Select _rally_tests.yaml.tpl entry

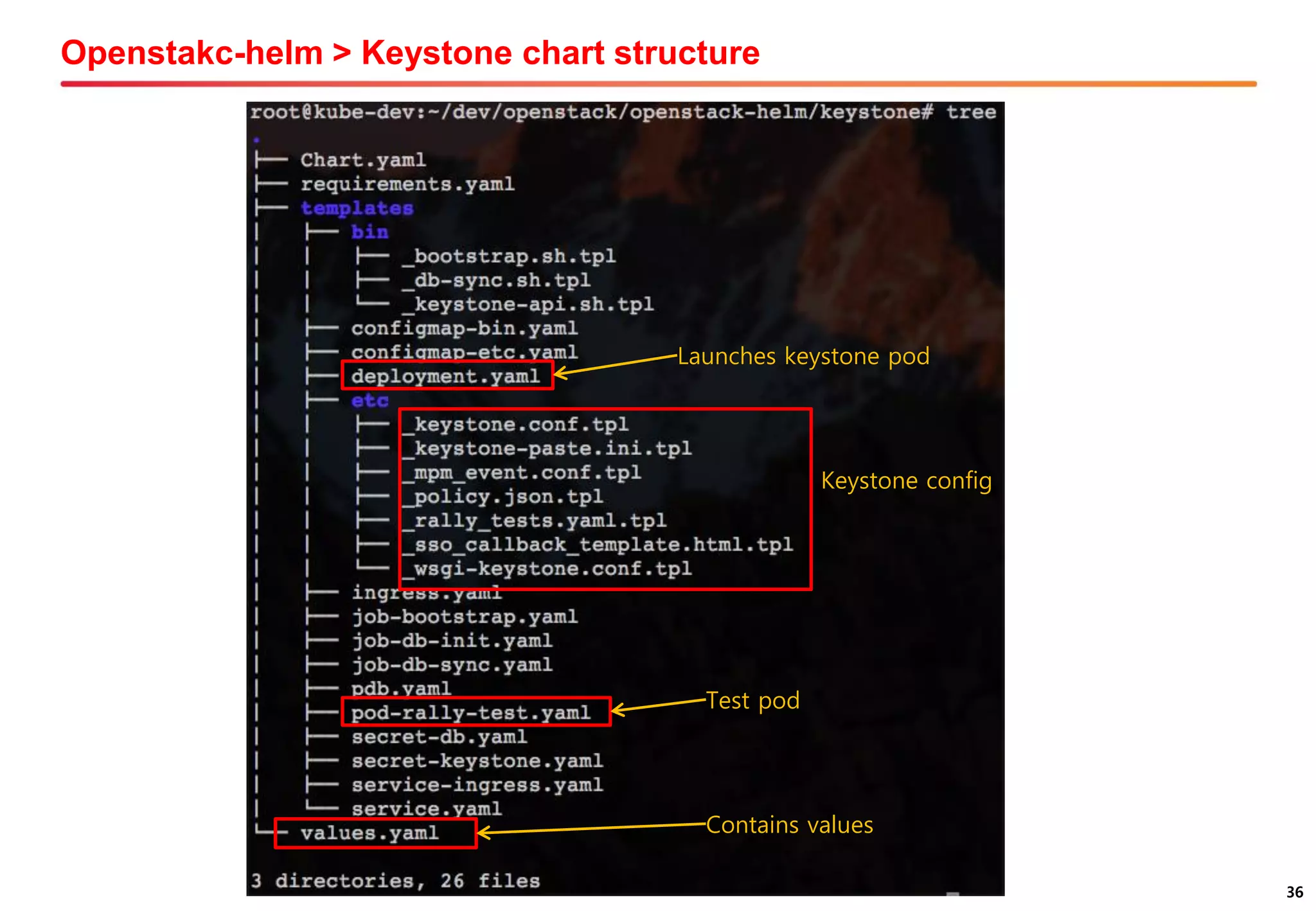point(533,520)
